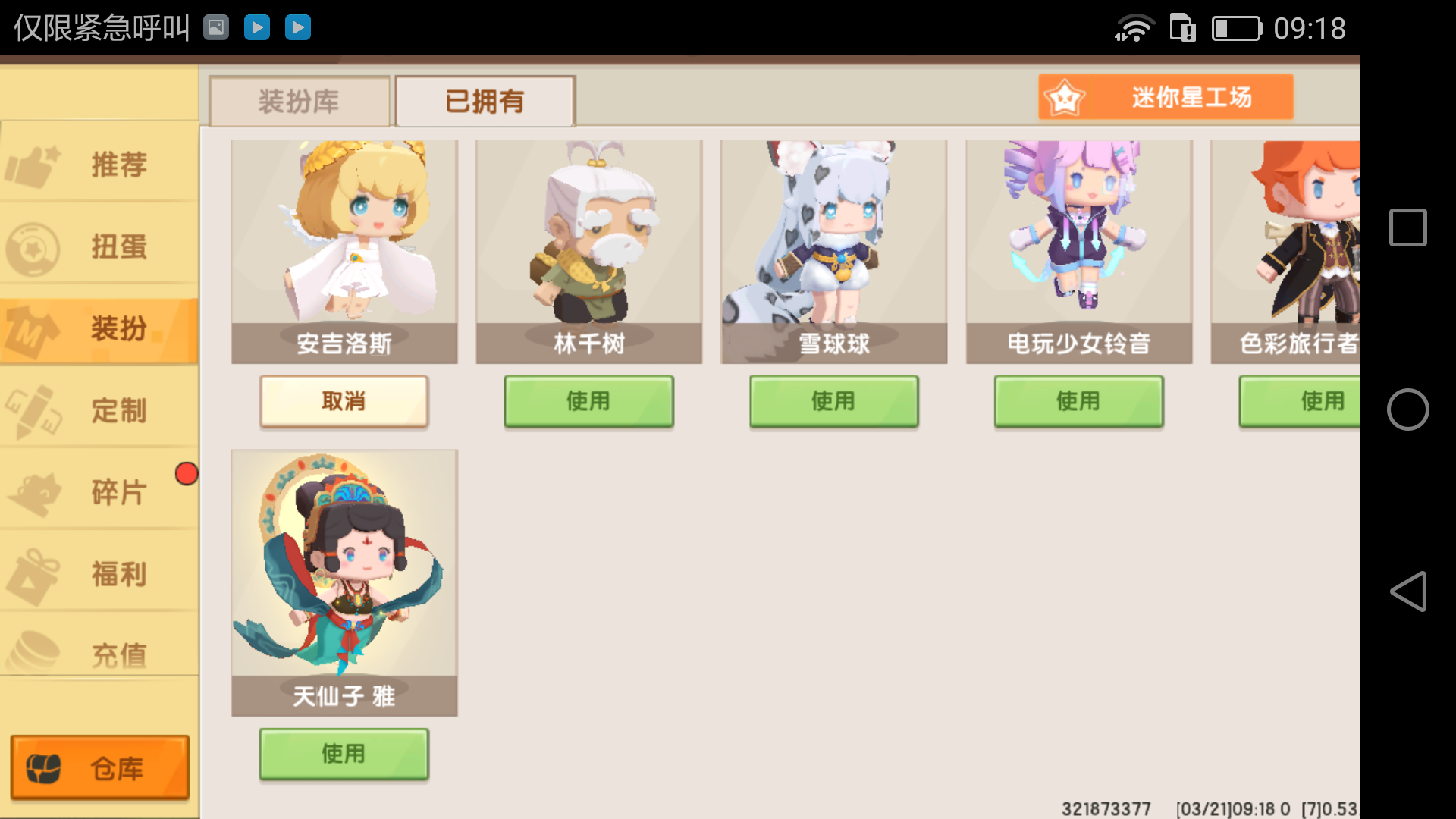Open the 碎片 fragments sidebar icon
The image size is (1456, 819).
(x=35, y=494)
